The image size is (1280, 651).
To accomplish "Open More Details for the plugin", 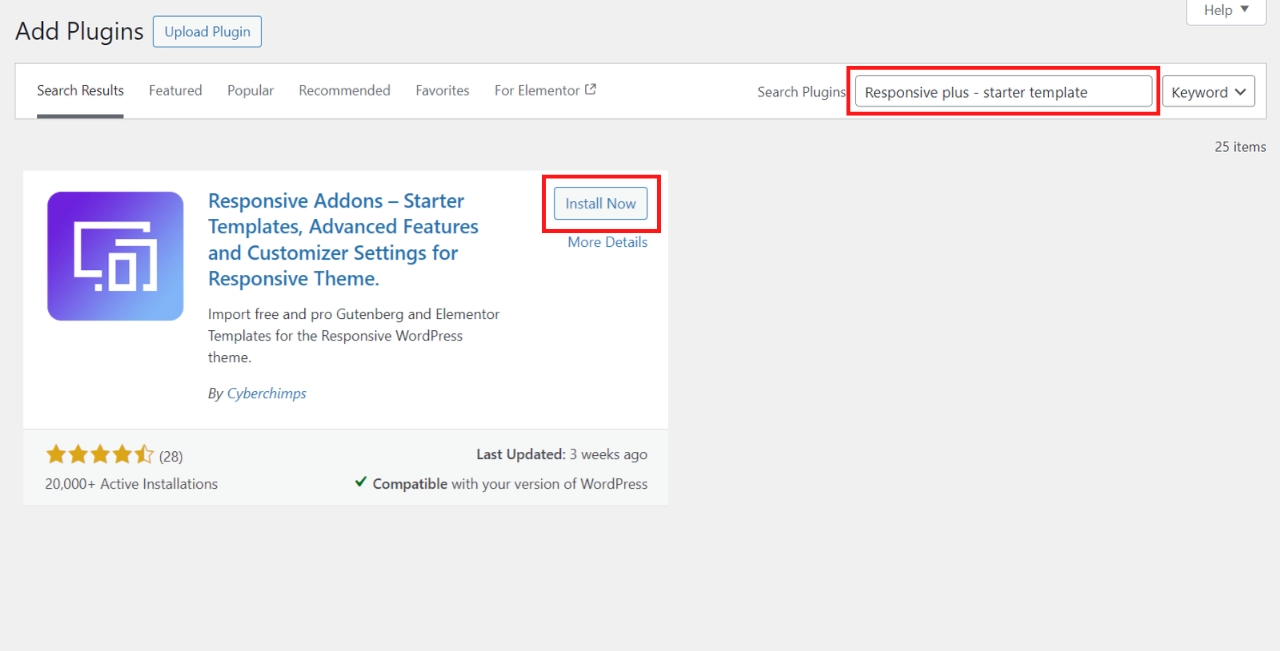I will click(x=607, y=241).
